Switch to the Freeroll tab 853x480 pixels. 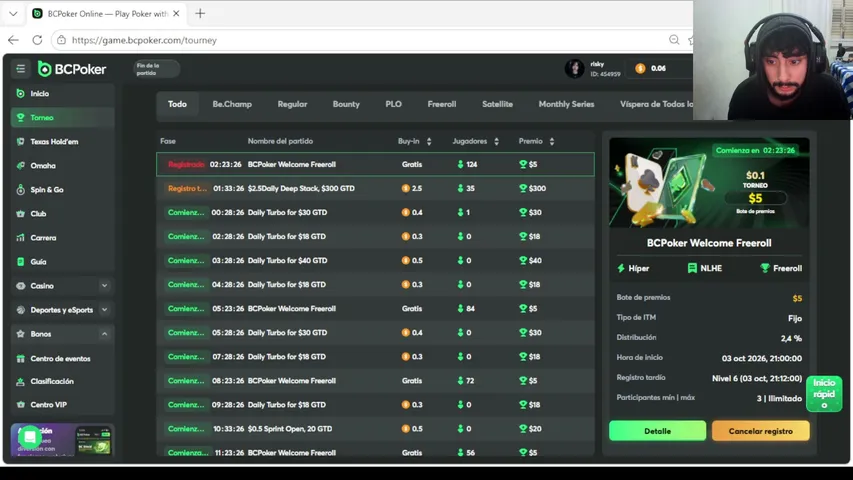coord(442,104)
